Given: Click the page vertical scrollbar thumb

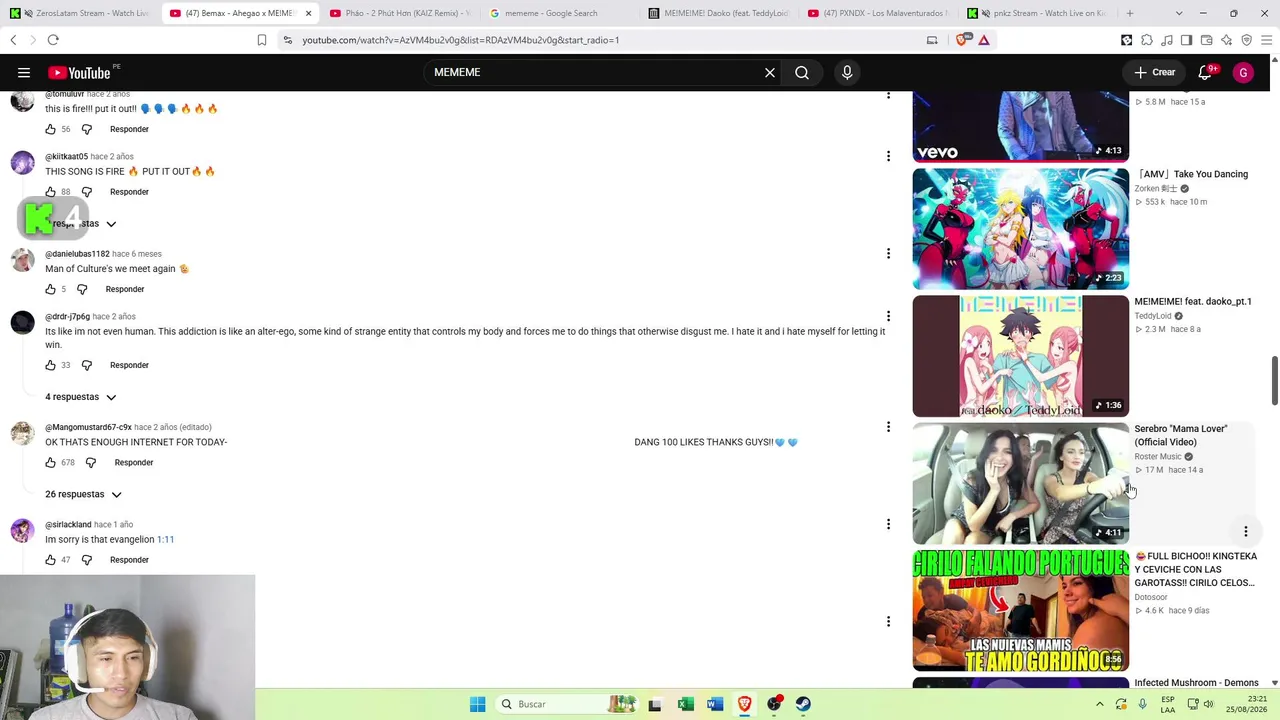Looking at the screenshot, I should pyautogui.click(x=1274, y=380).
